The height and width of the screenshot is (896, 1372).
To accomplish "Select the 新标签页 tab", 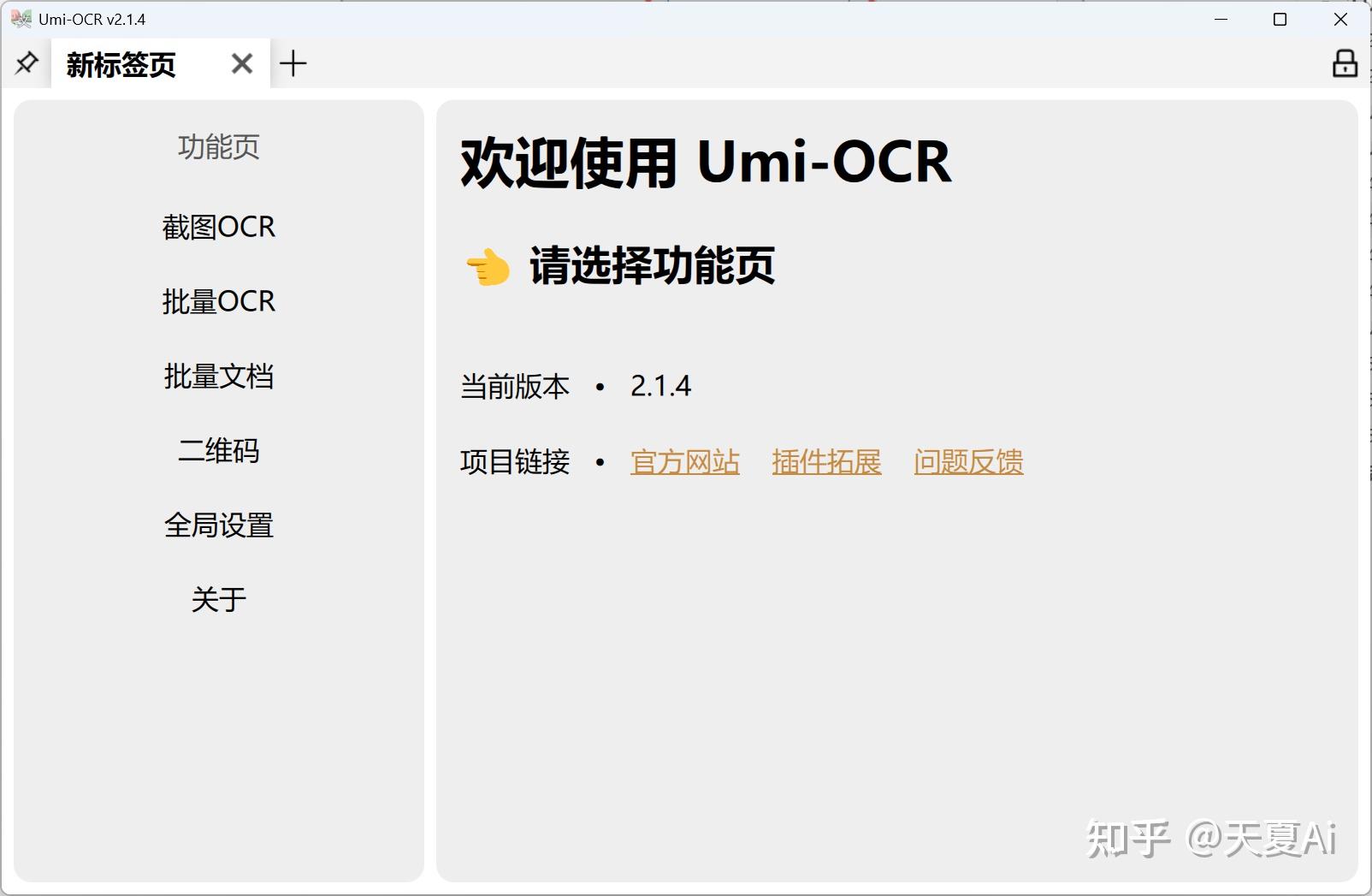I will (x=120, y=62).
